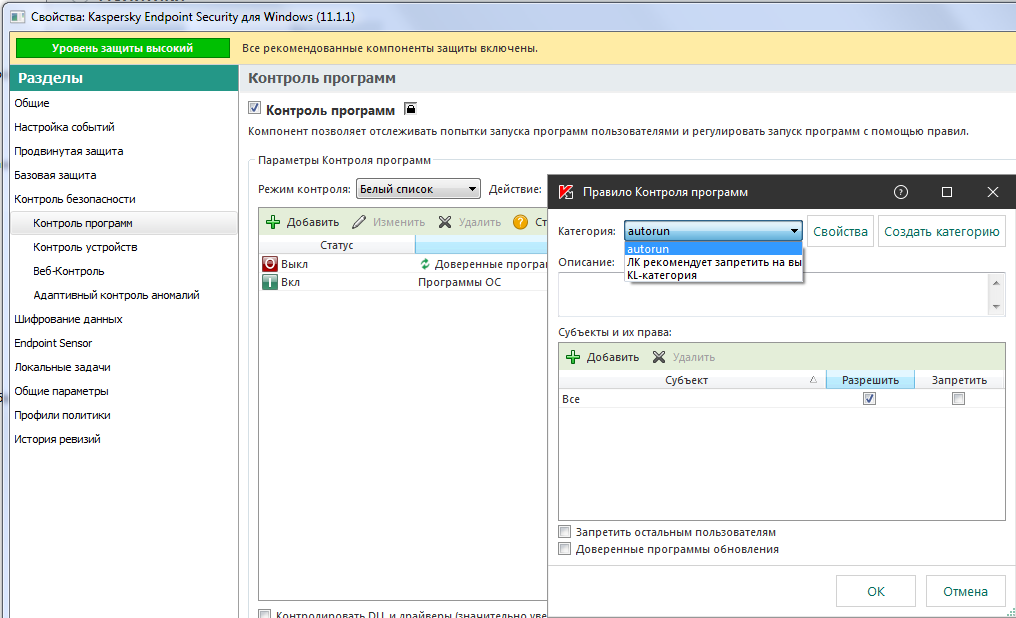Choose ЛК рекомендует запретить category option
Viewport: 1016px width, 618px height.
(x=713, y=262)
